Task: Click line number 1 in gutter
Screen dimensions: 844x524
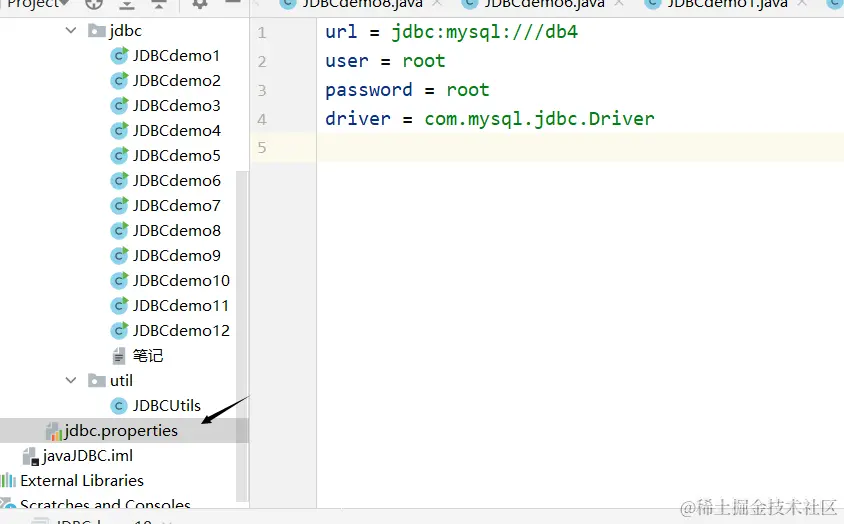Action: (262, 33)
